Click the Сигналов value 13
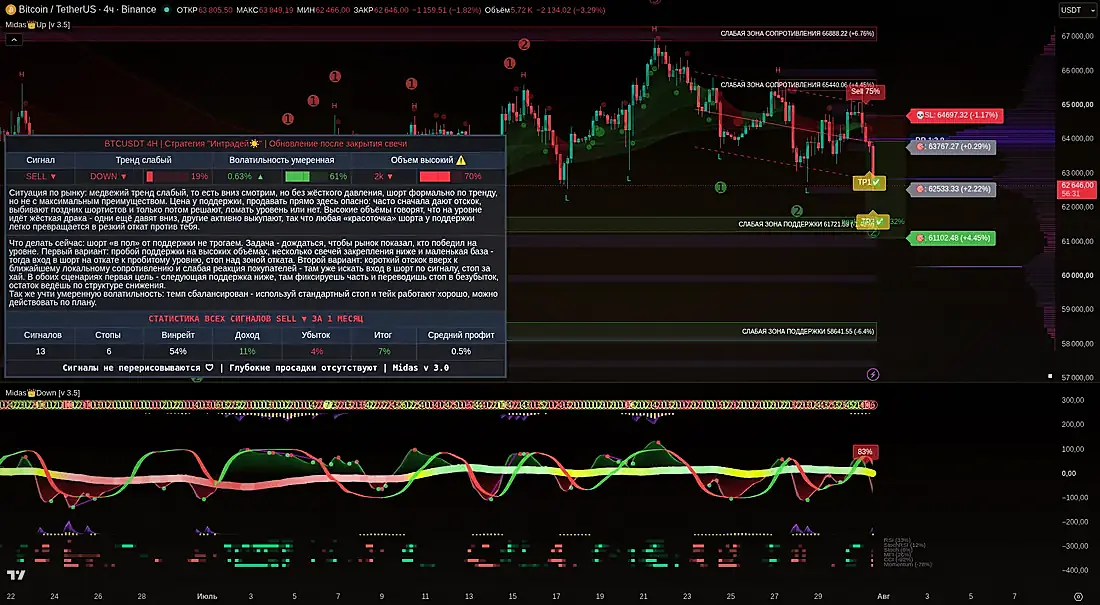1100x605 pixels. 40,352
